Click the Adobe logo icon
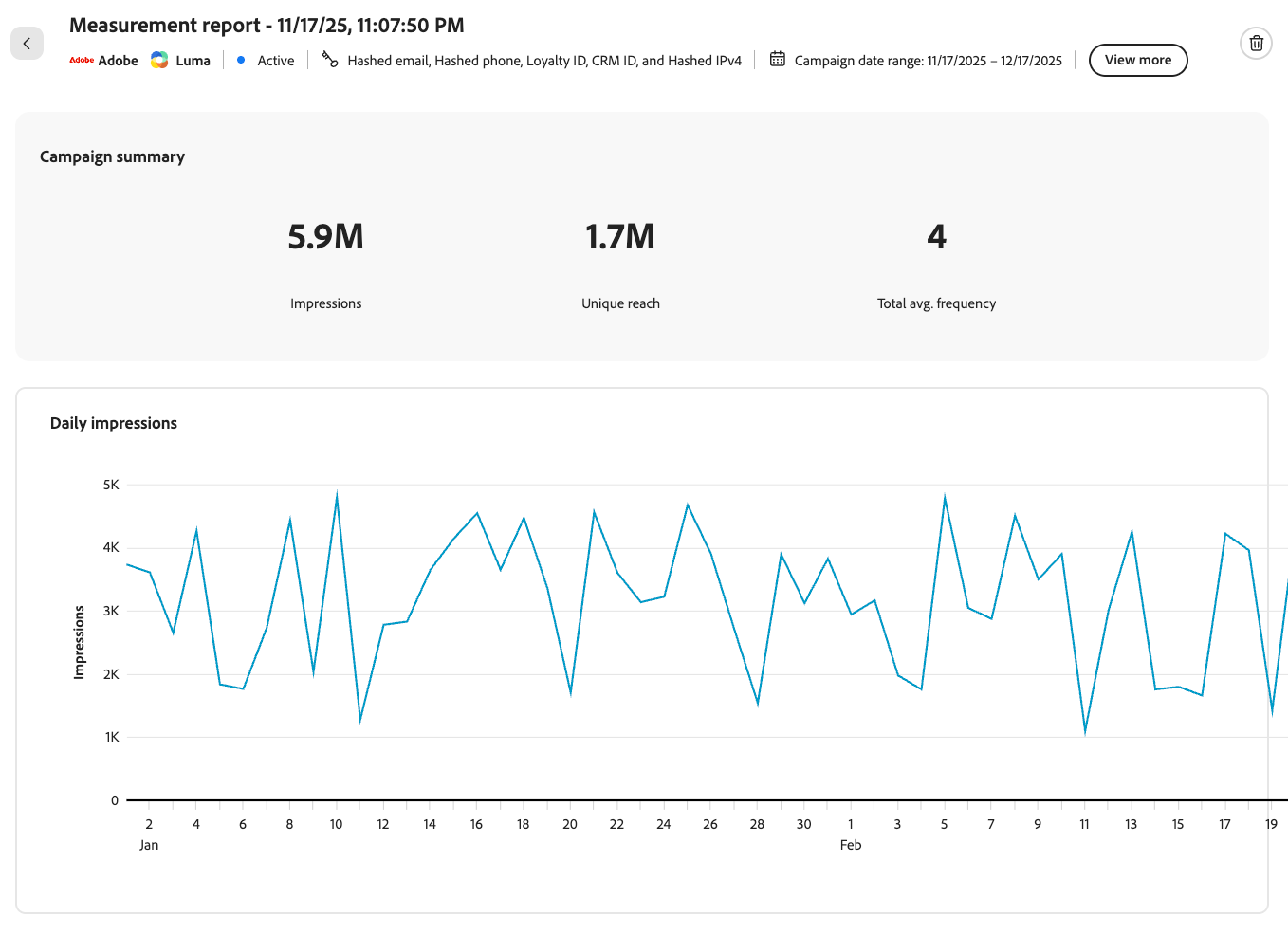 [x=82, y=60]
